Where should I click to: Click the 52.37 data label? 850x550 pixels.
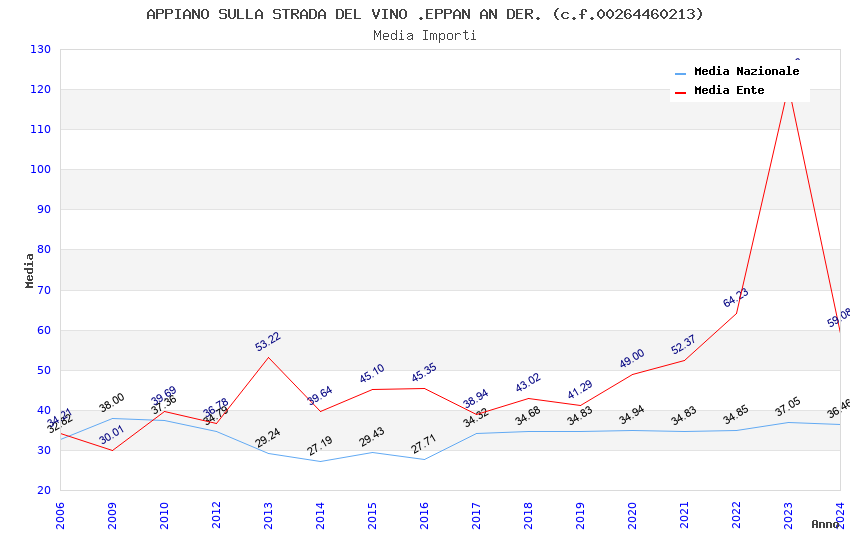(683, 345)
